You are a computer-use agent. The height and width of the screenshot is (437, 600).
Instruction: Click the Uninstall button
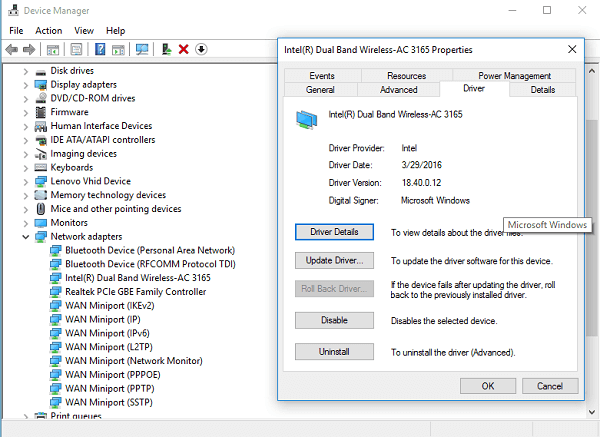pos(334,352)
